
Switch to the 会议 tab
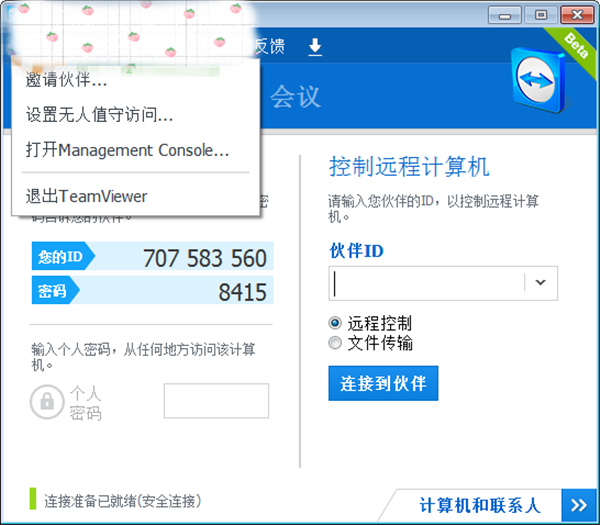(295, 96)
